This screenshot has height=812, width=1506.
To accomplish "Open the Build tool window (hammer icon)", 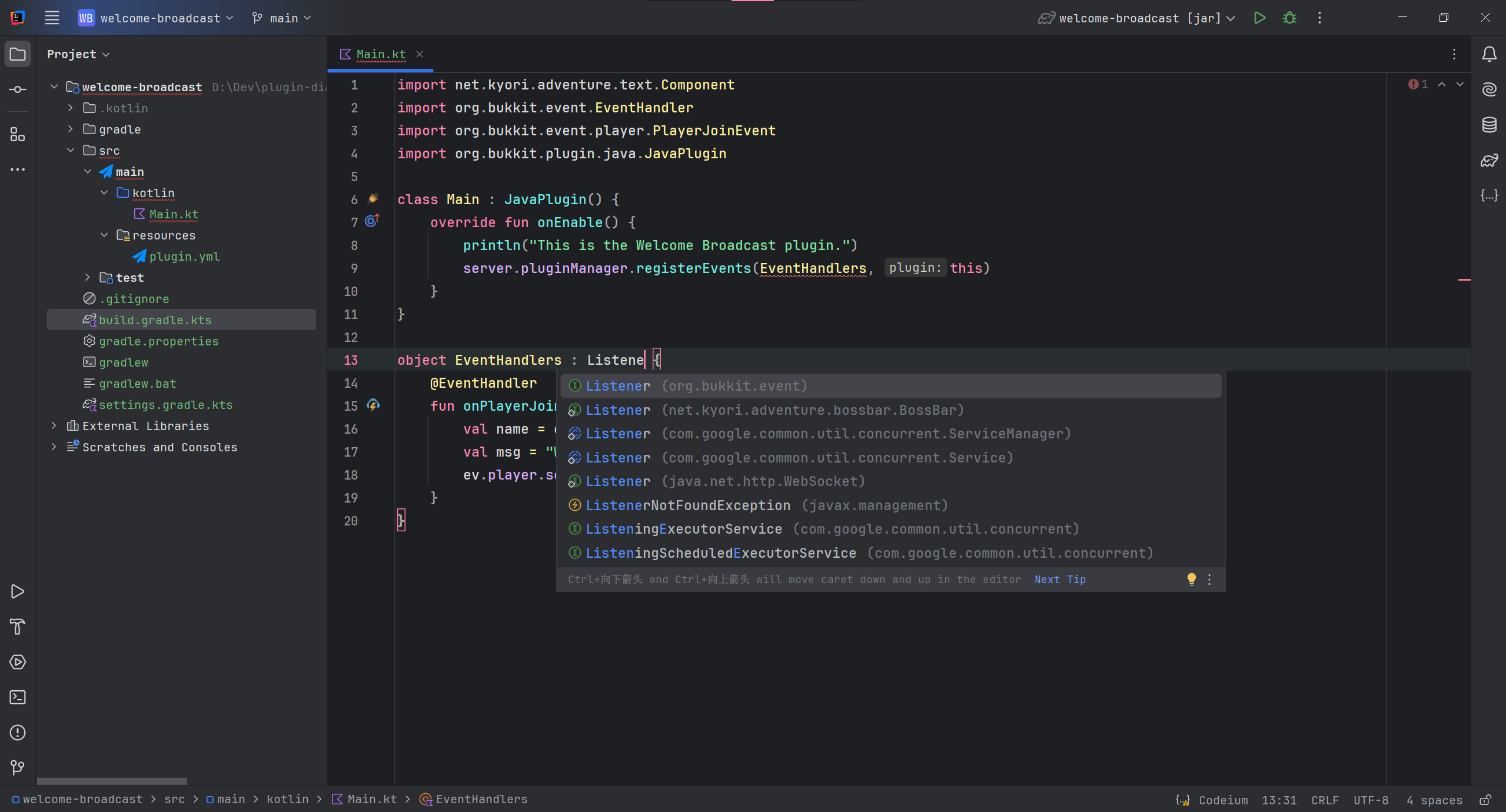I will (17, 627).
